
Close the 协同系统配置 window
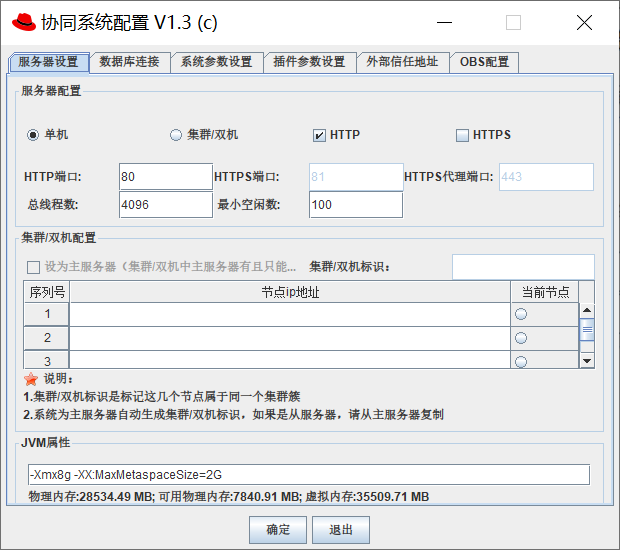[584, 23]
